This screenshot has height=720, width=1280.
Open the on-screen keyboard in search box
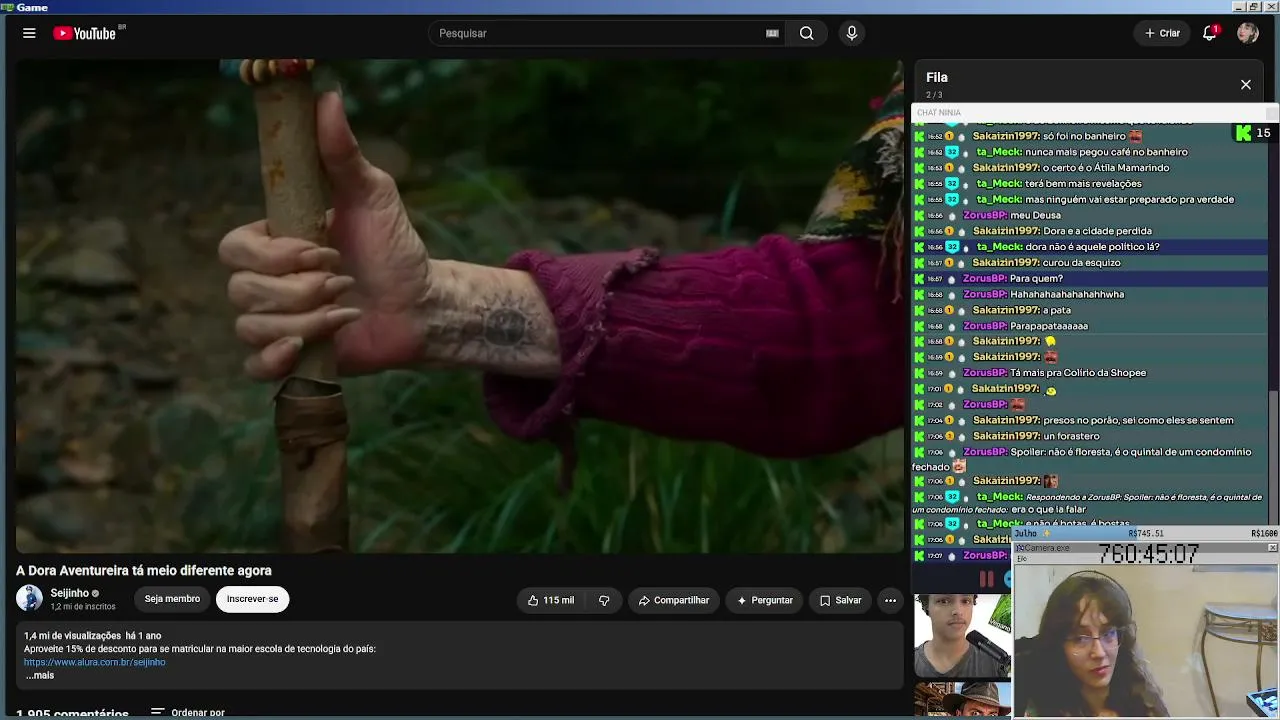[772, 33]
